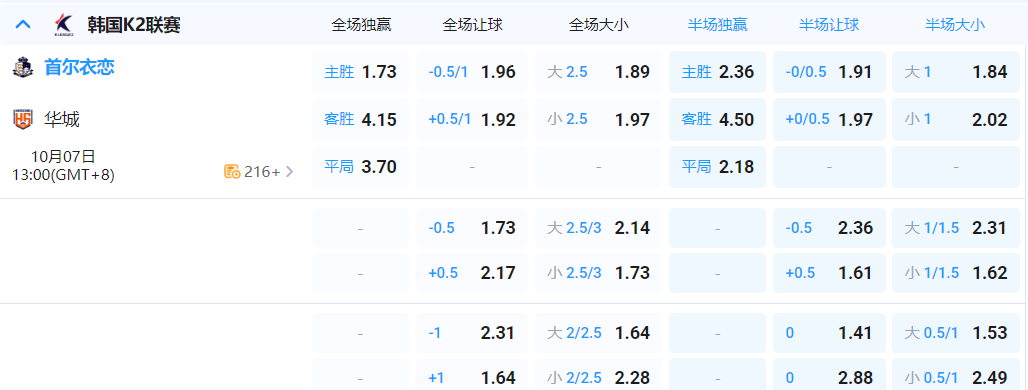Pick full-time handicap -1 at 2.31
The width and height of the screenshot is (1028, 390).
(x=472, y=333)
